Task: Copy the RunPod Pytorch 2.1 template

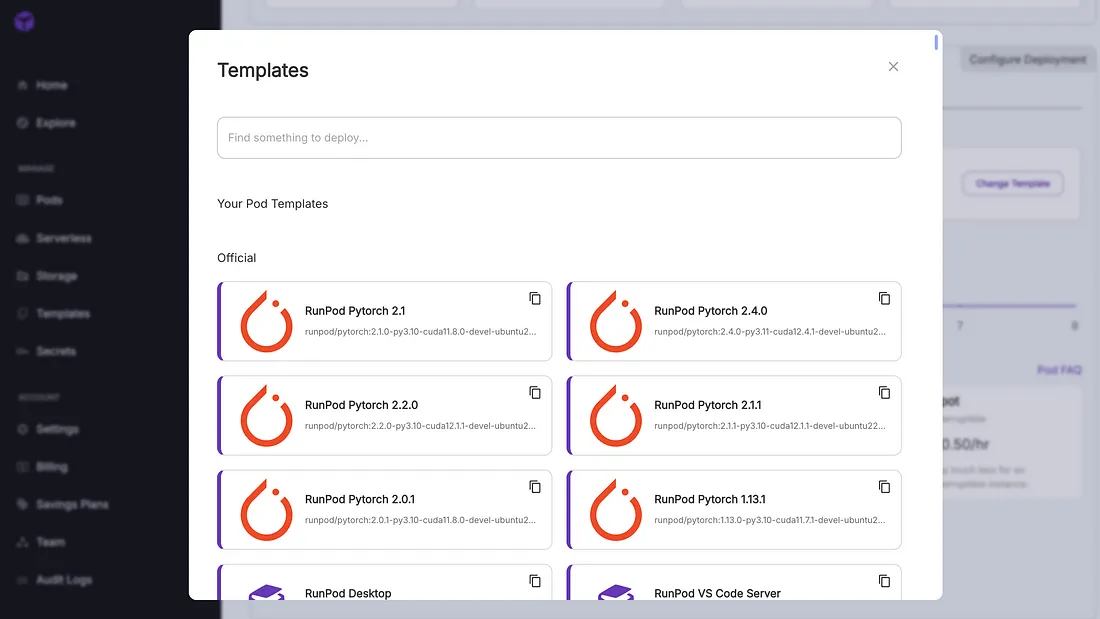Action: (535, 298)
